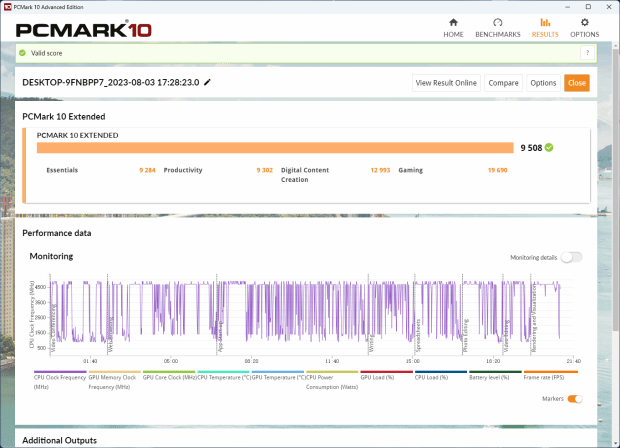
Task: Click the Photo Editing chart marker
Action: coord(465,336)
